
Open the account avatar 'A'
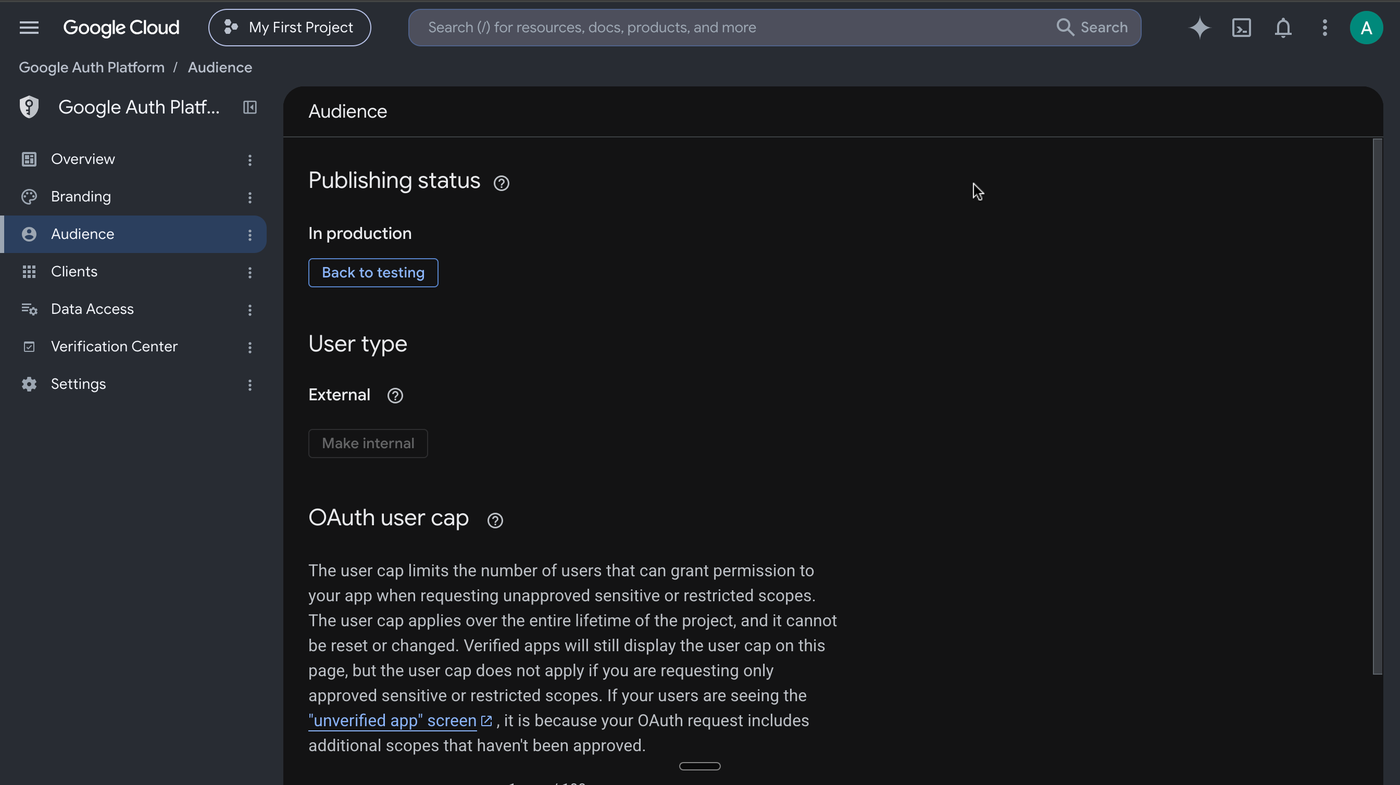pyautogui.click(x=1366, y=28)
